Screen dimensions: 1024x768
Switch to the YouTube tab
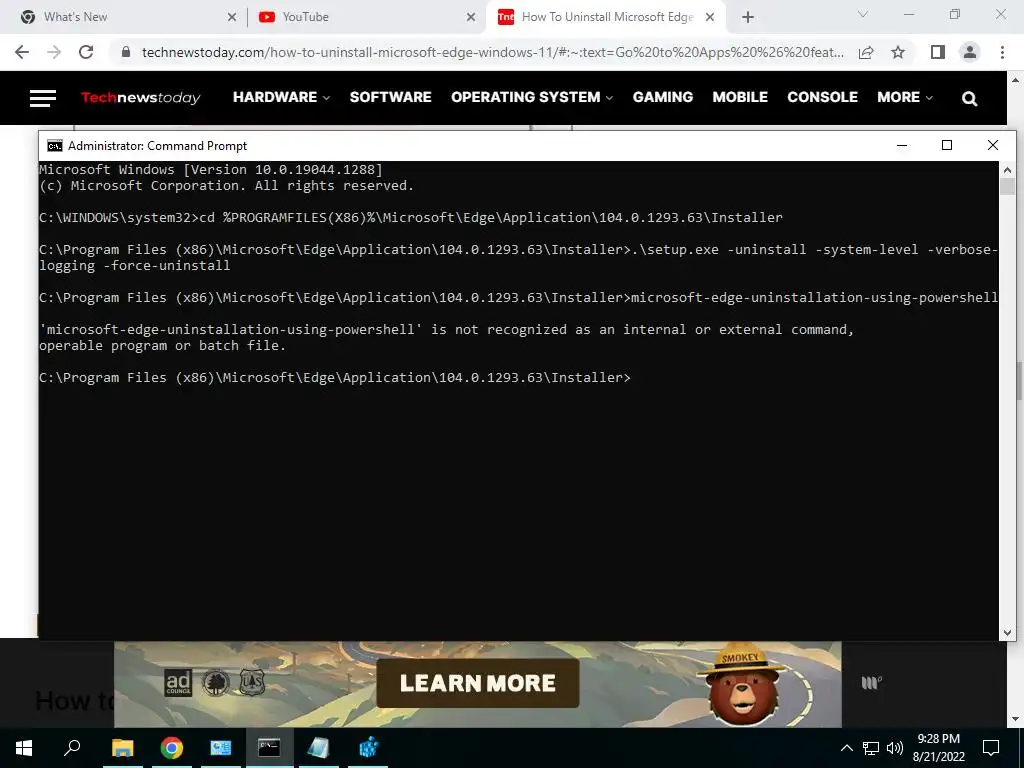pos(366,17)
